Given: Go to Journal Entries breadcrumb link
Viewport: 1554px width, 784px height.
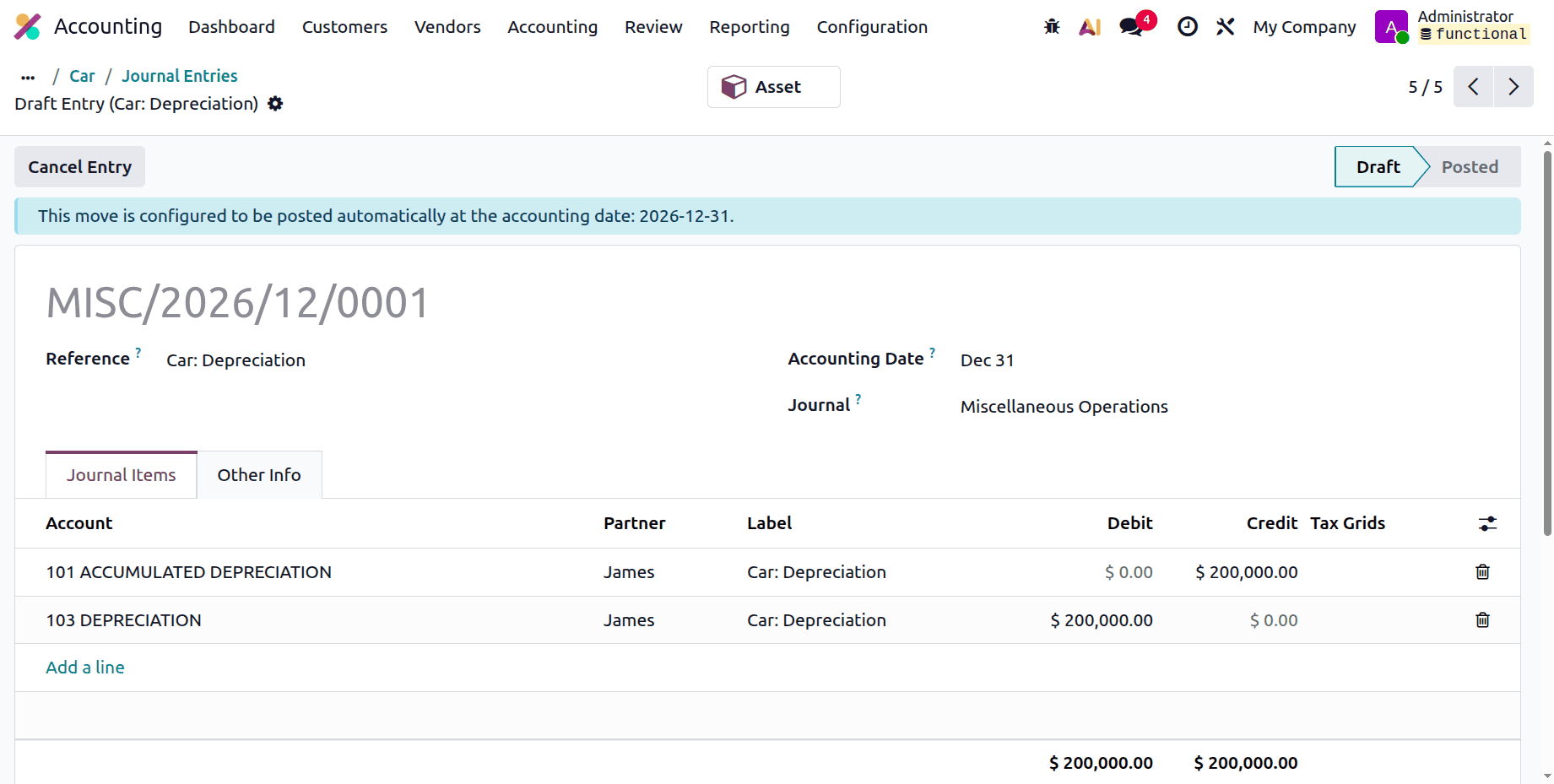Looking at the screenshot, I should [180, 76].
